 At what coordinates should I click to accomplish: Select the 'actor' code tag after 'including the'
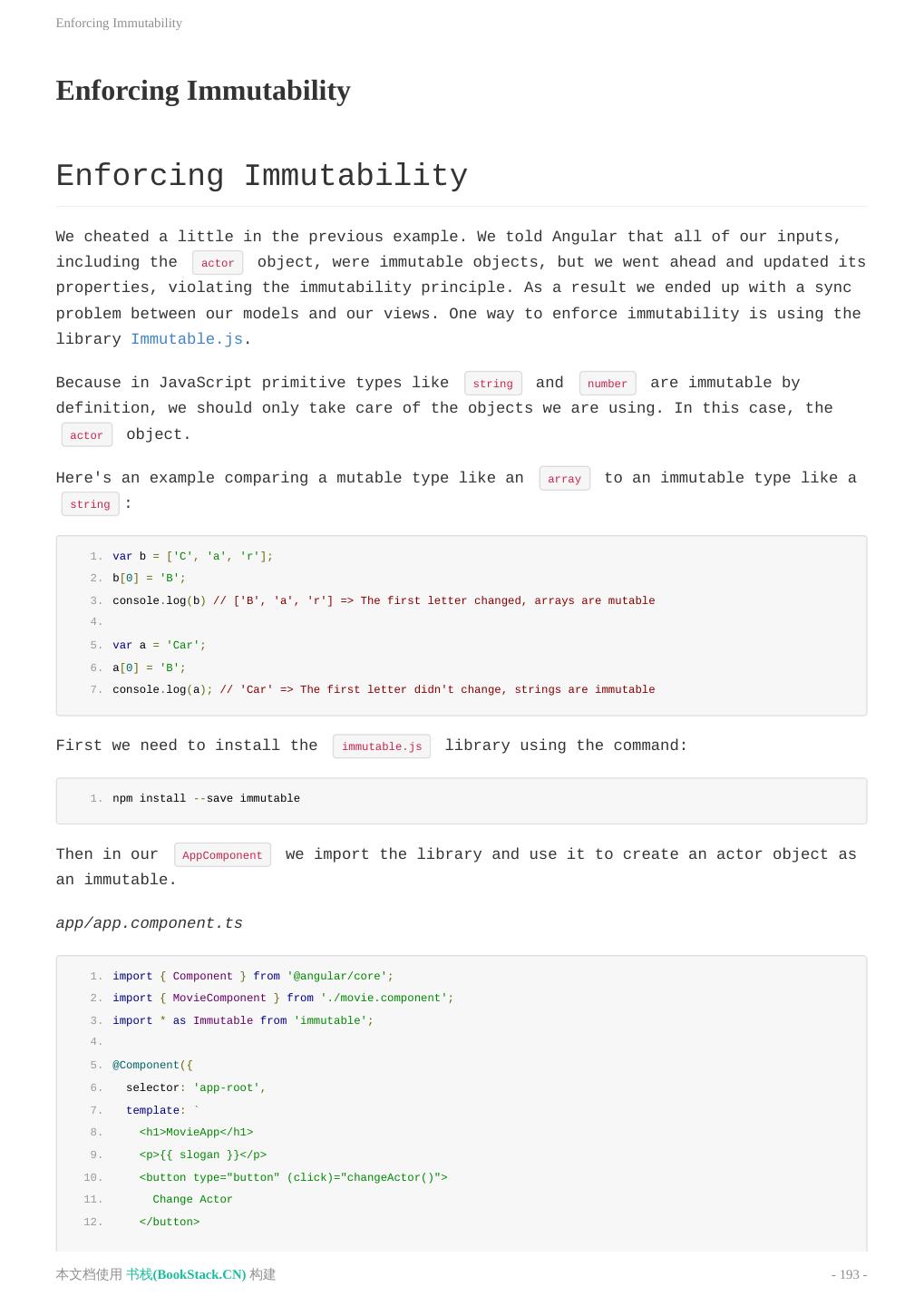pos(218,263)
